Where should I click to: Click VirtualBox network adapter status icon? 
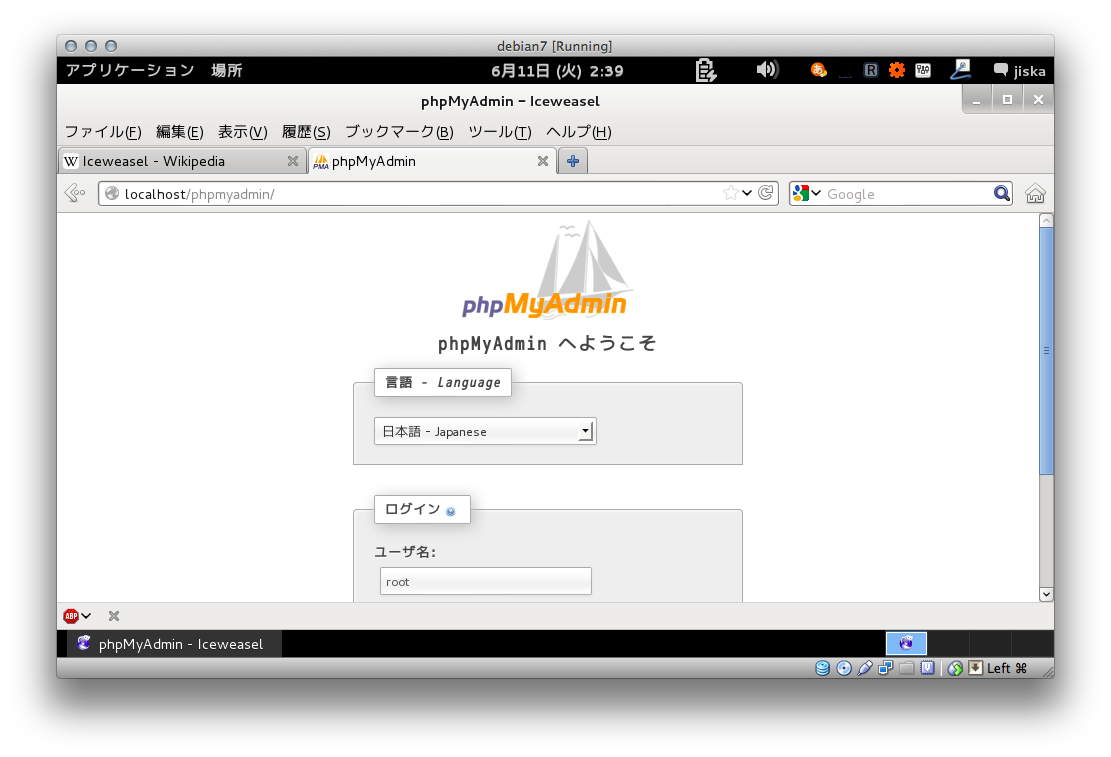click(886, 668)
